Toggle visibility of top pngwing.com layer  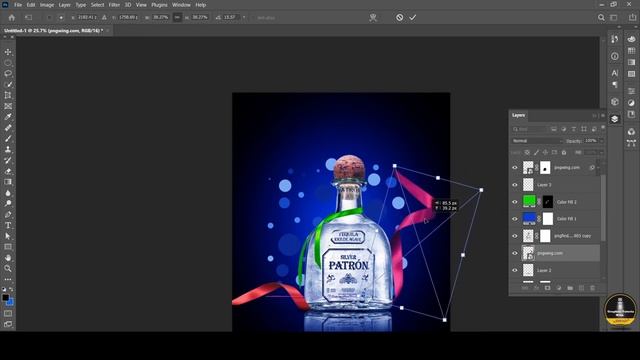coord(515,168)
